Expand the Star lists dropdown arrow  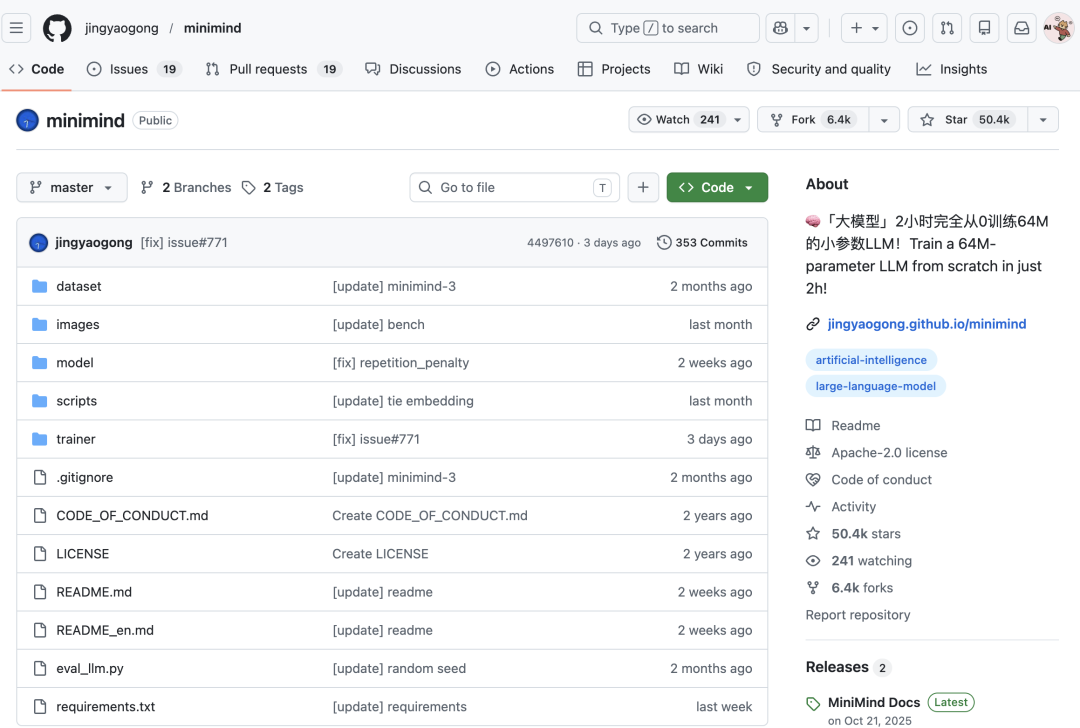(x=1043, y=120)
